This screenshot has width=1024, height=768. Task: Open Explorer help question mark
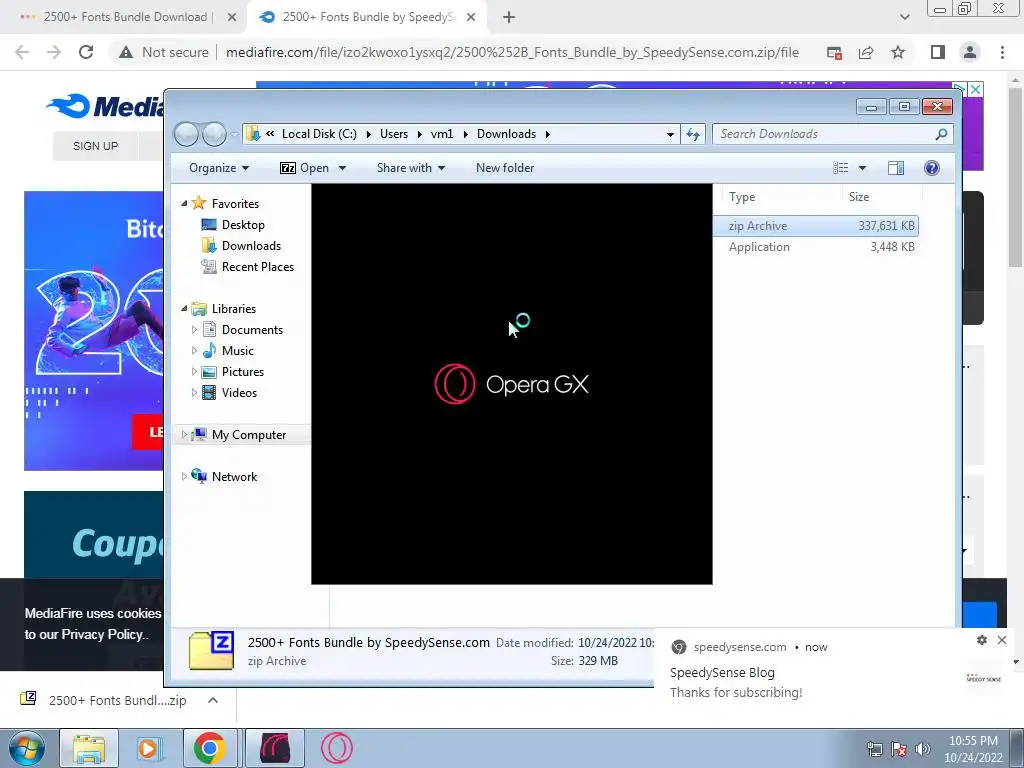(x=932, y=168)
